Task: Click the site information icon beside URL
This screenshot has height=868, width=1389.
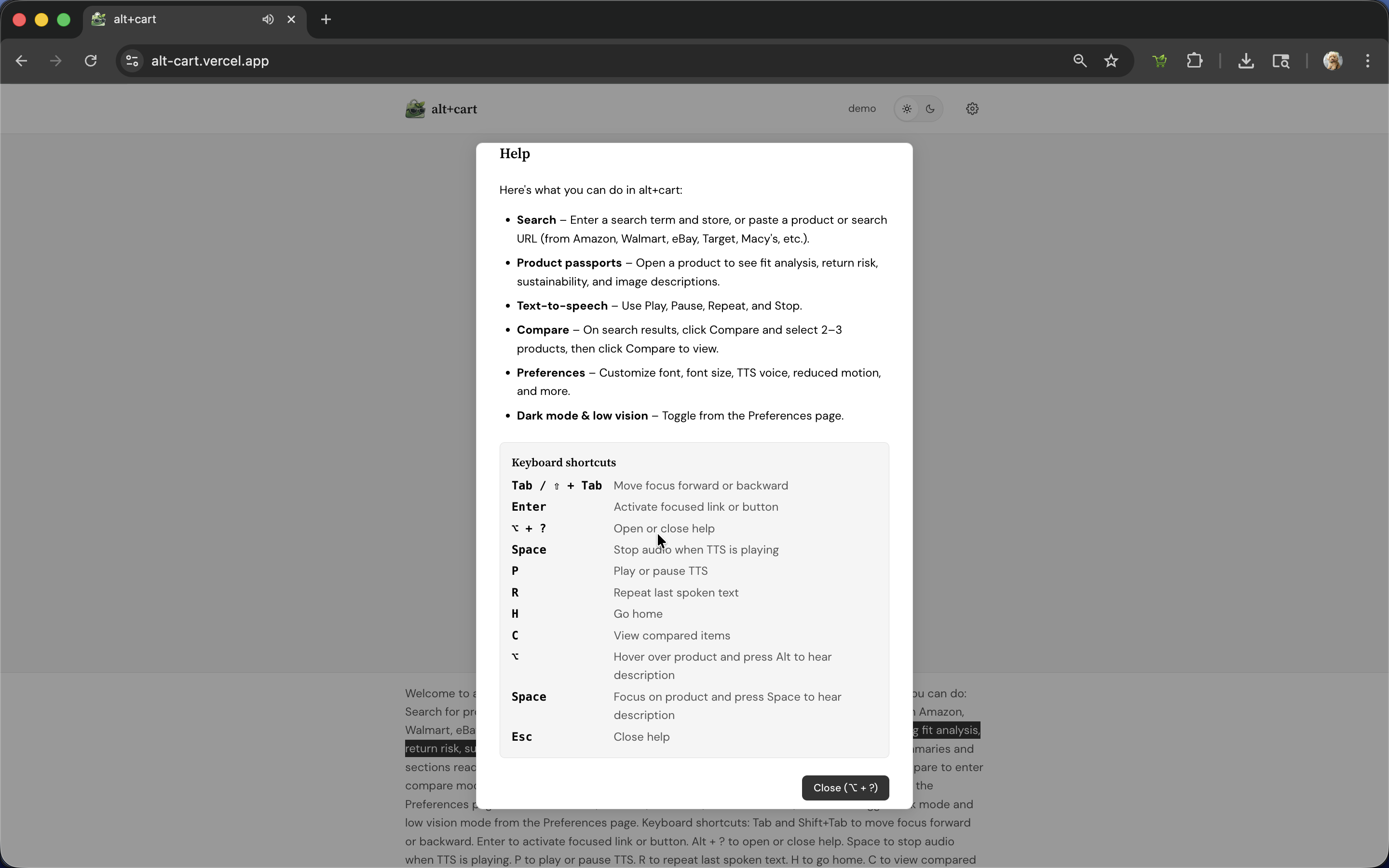Action: click(132, 61)
